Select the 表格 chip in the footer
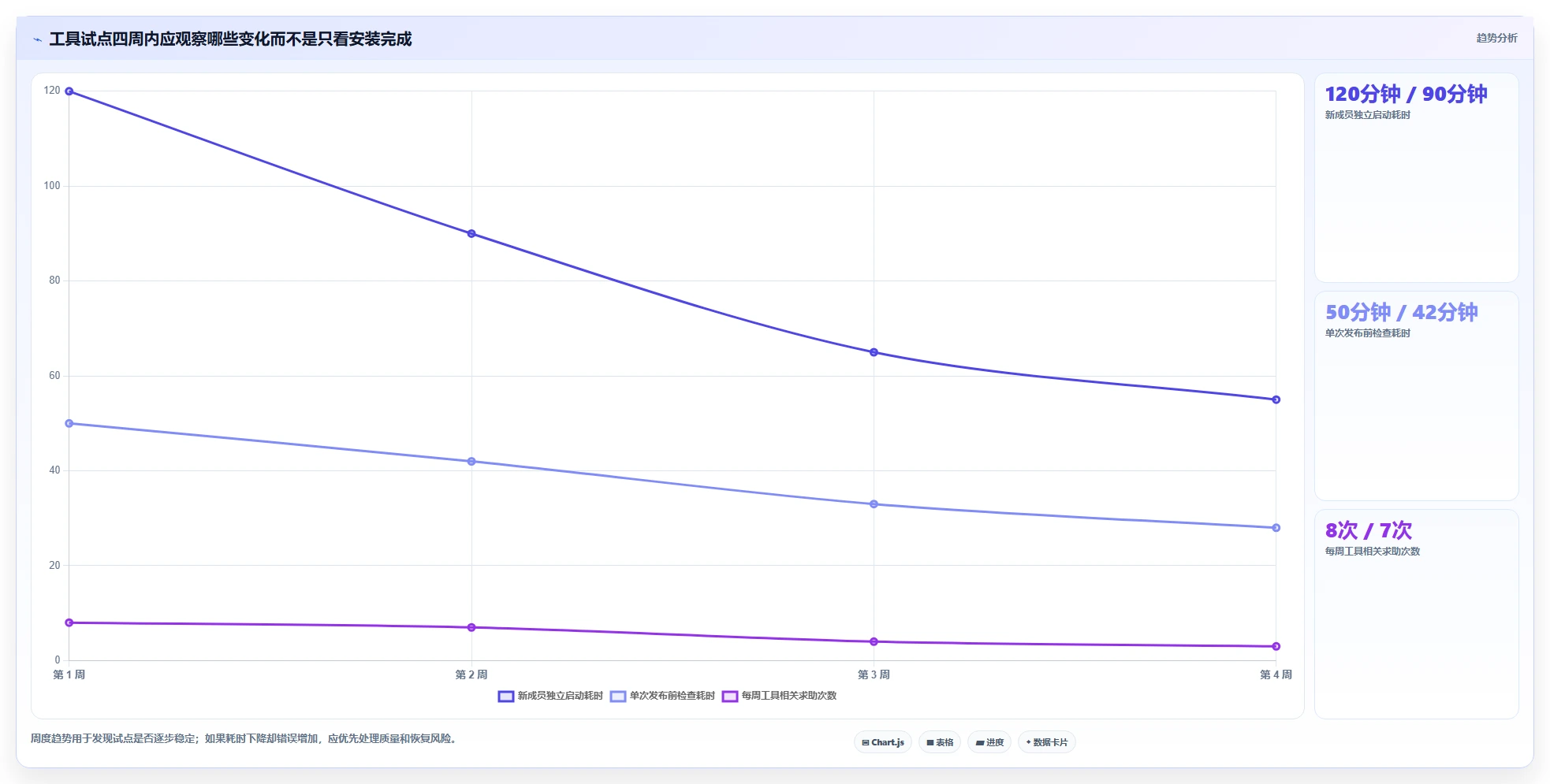The width and height of the screenshot is (1550, 784). [x=940, y=742]
